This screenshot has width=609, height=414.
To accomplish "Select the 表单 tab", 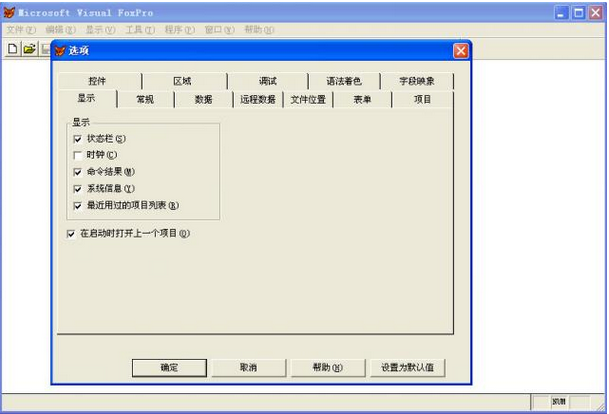I will click(x=362, y=99).
